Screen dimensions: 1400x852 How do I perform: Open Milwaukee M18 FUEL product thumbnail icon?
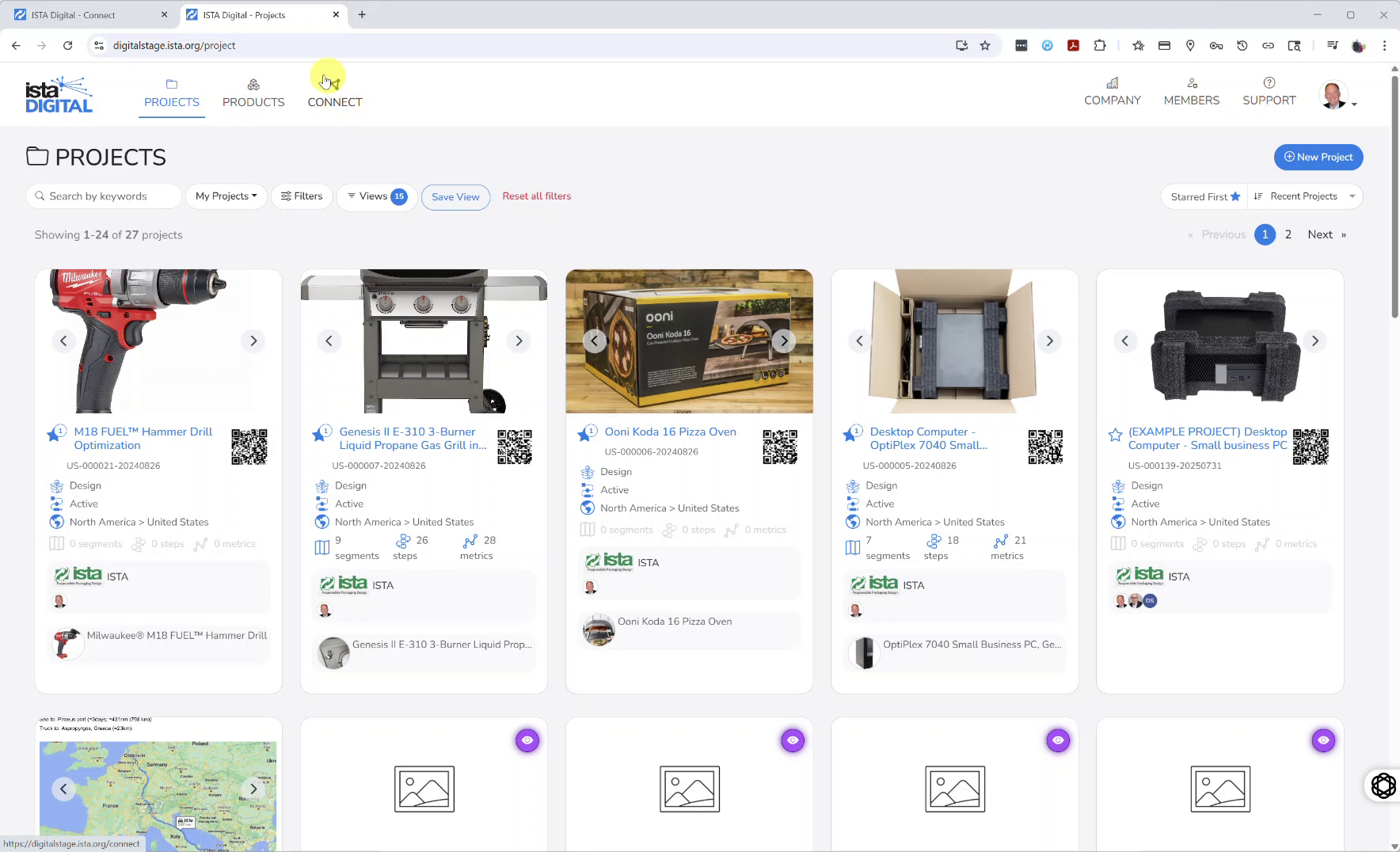coord(67,643)
